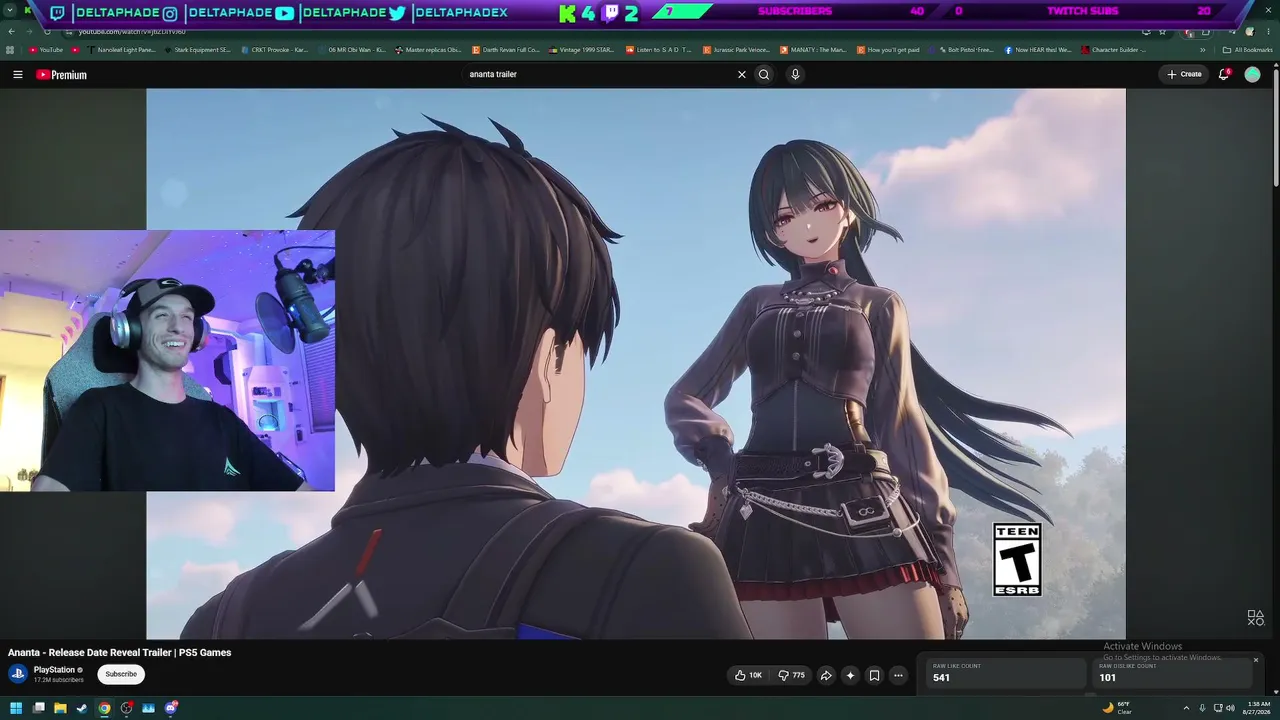Open the YouTube bookmark
Image resolution: width=1280 pixels, height=720 pixels.
coord(46,50)
